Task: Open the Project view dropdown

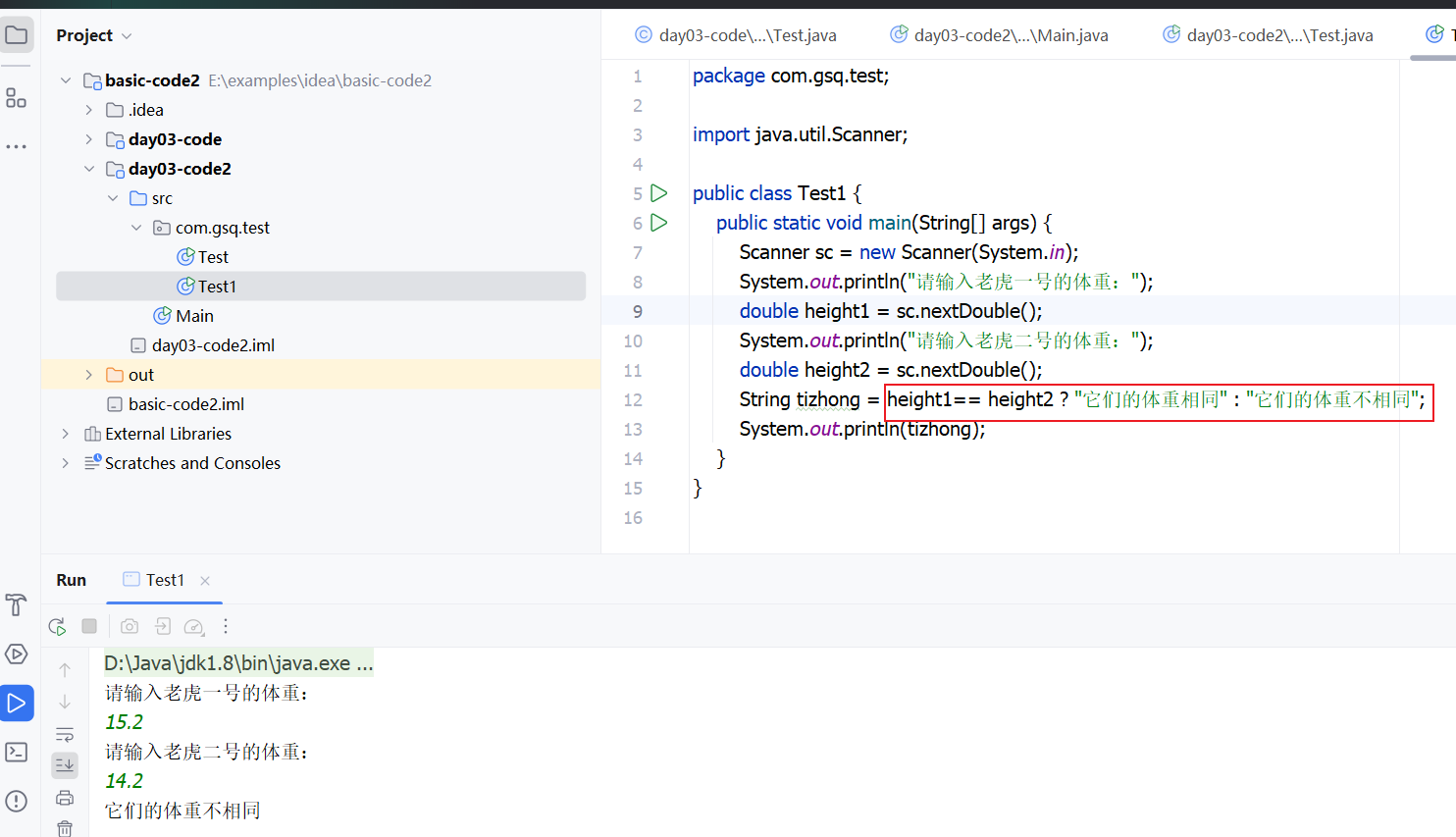Action: [93, 35]
